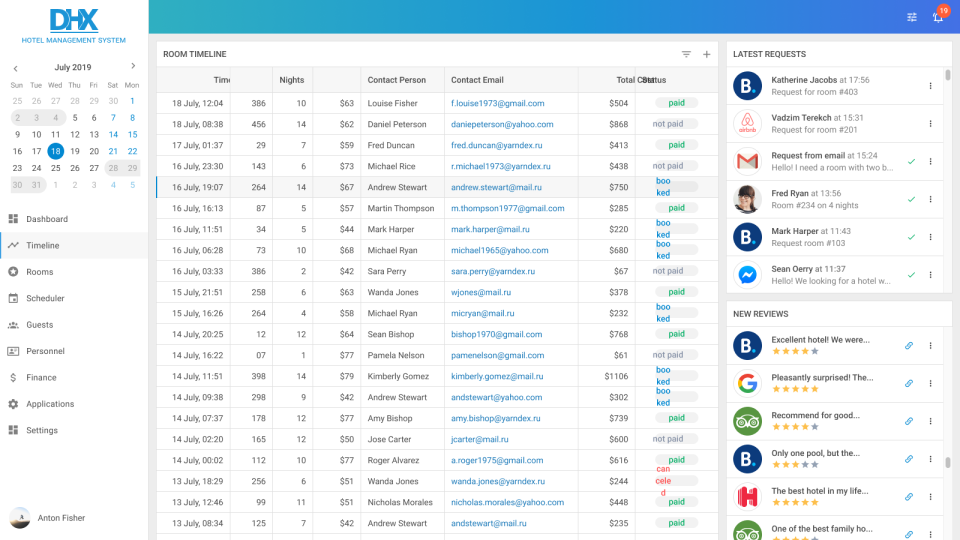Click kimberly.gomez@mail.ru email link
This screenshot has width=960, height=540.
coord(497,376)
